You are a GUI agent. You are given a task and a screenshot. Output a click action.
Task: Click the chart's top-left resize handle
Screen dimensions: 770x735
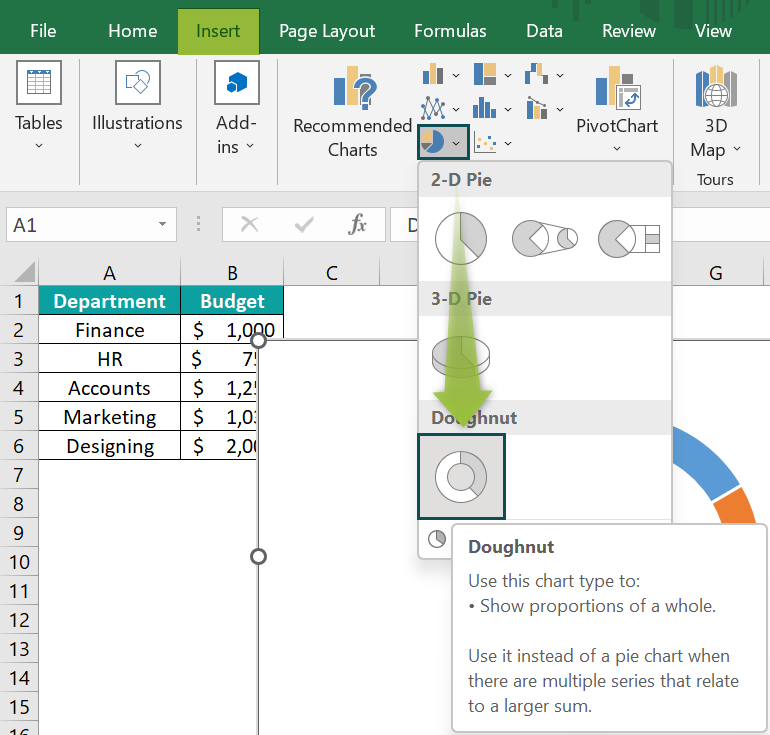(258, 340)
